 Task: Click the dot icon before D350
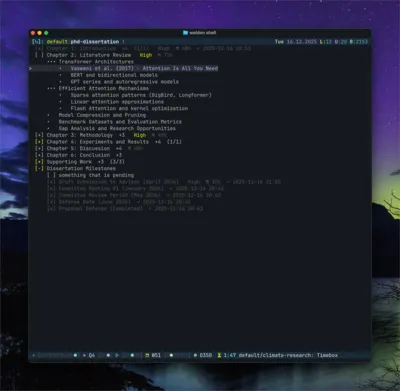(195, 355)
